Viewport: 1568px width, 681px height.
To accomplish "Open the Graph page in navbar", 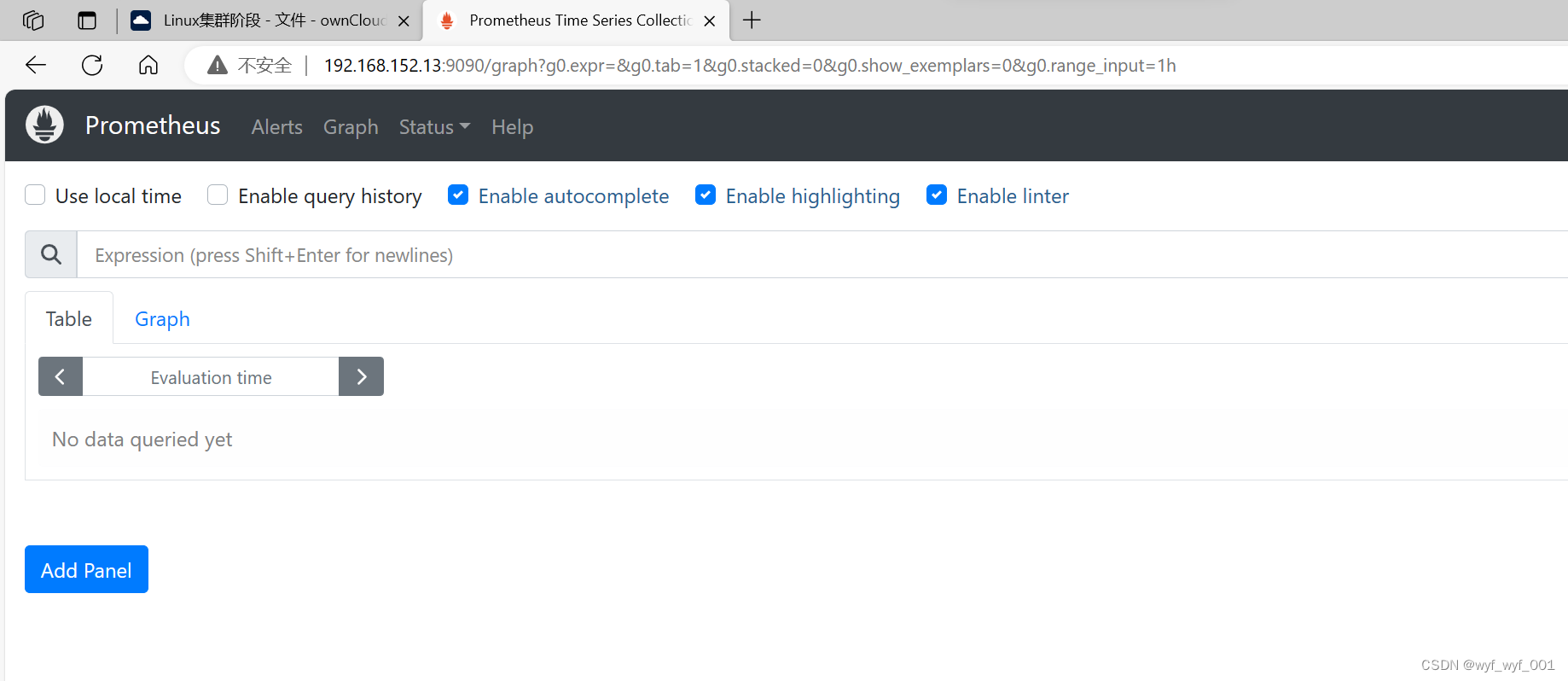I will [x=351, y=127].
